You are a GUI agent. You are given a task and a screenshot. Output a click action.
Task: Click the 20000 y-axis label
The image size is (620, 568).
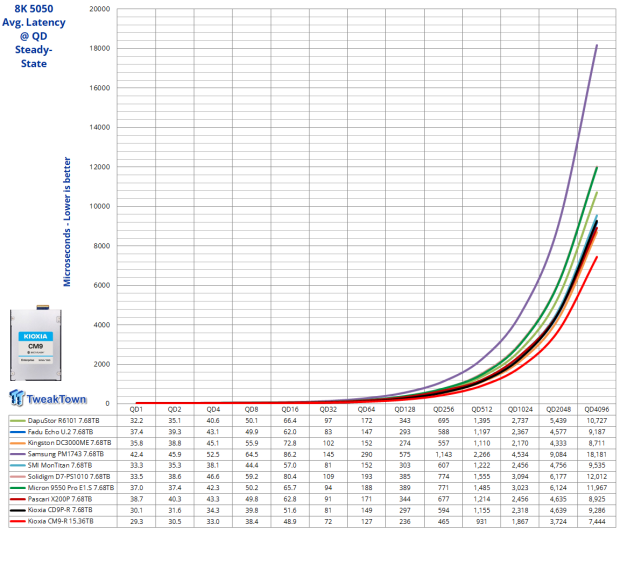100,9
